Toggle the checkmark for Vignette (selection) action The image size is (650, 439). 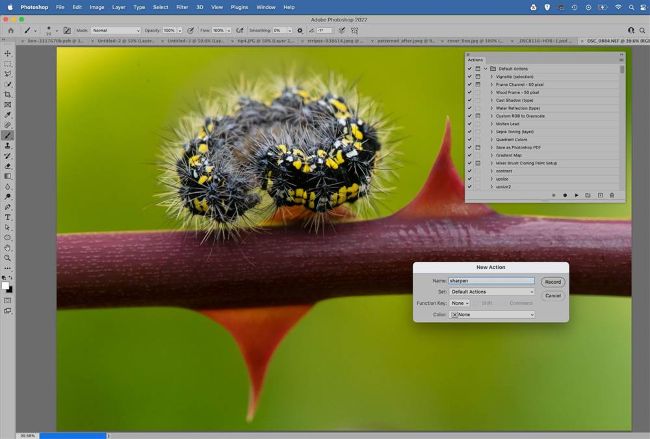coord(470,76)
